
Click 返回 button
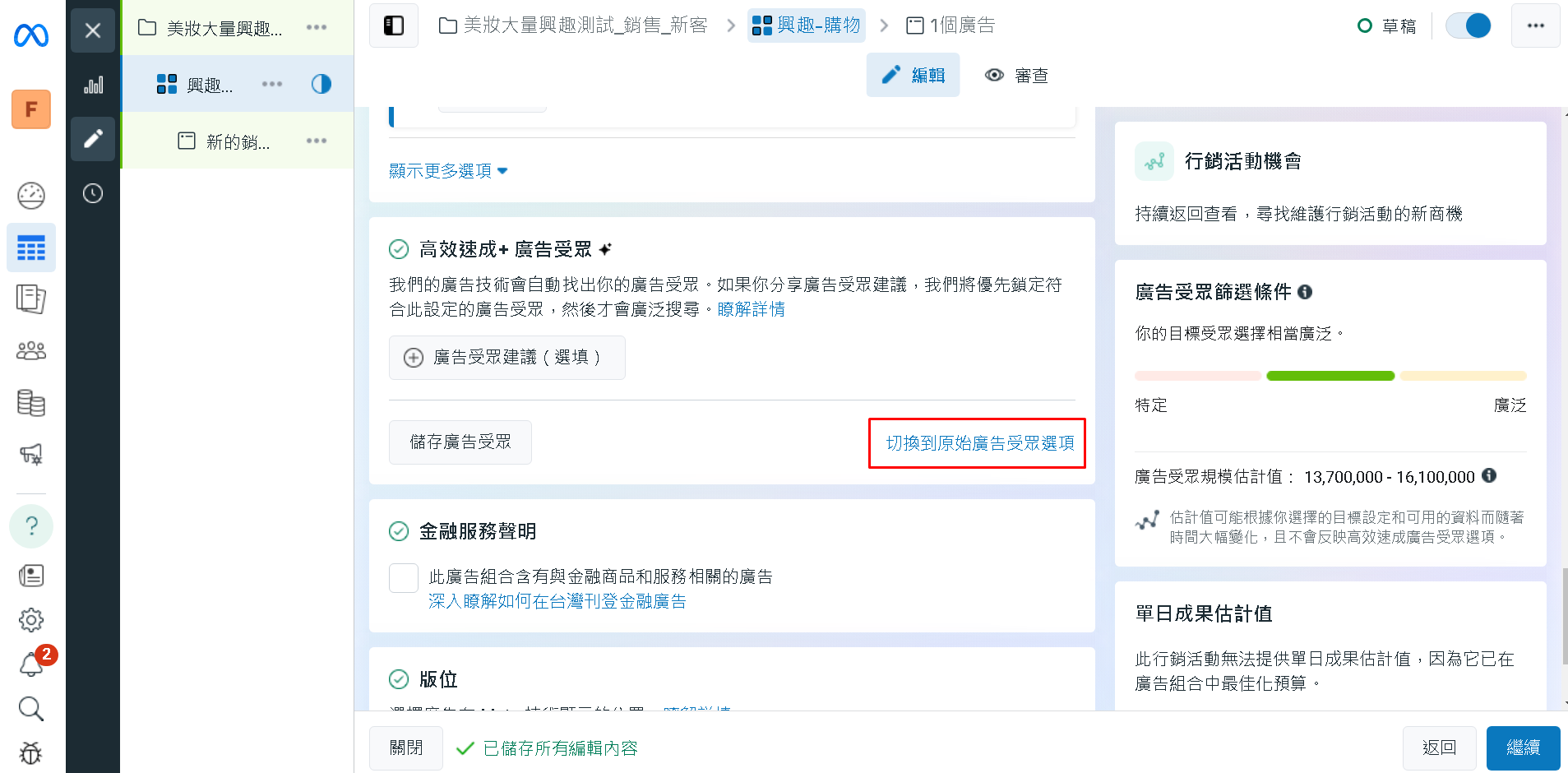pyautogui.click(x=1440, y=748)
